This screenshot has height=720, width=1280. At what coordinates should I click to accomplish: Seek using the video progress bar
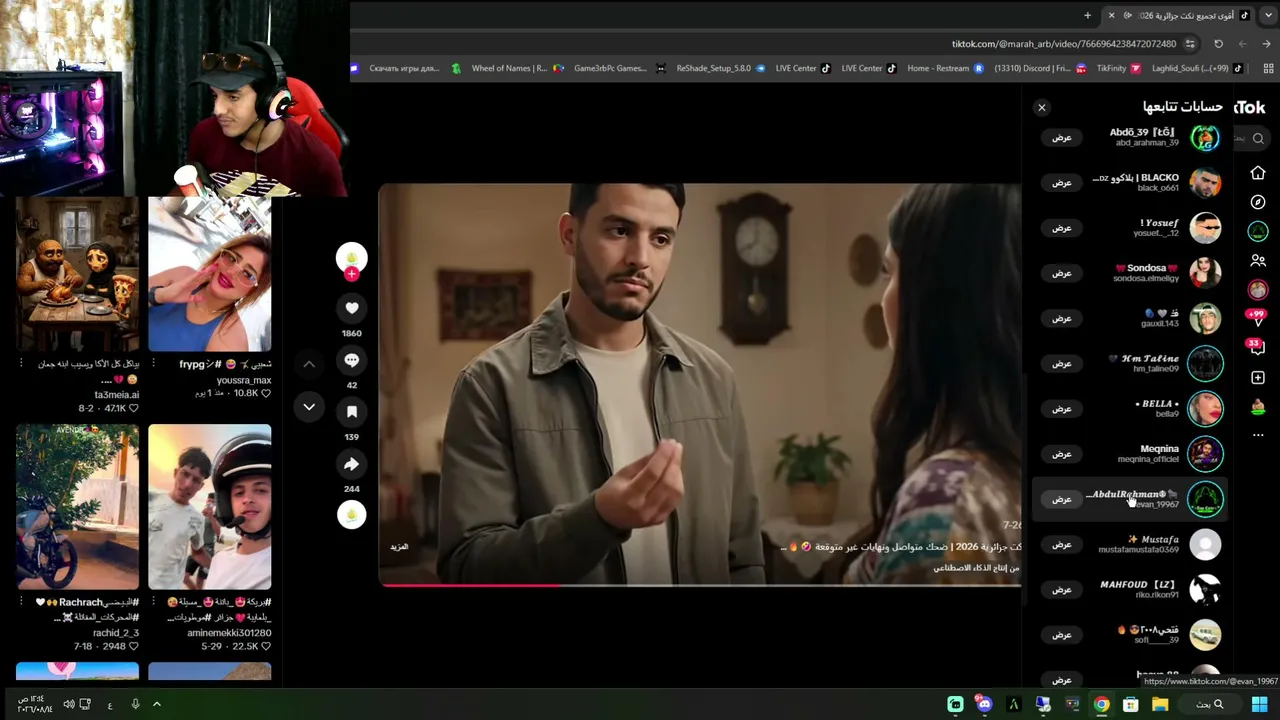(x=700, y=584)
